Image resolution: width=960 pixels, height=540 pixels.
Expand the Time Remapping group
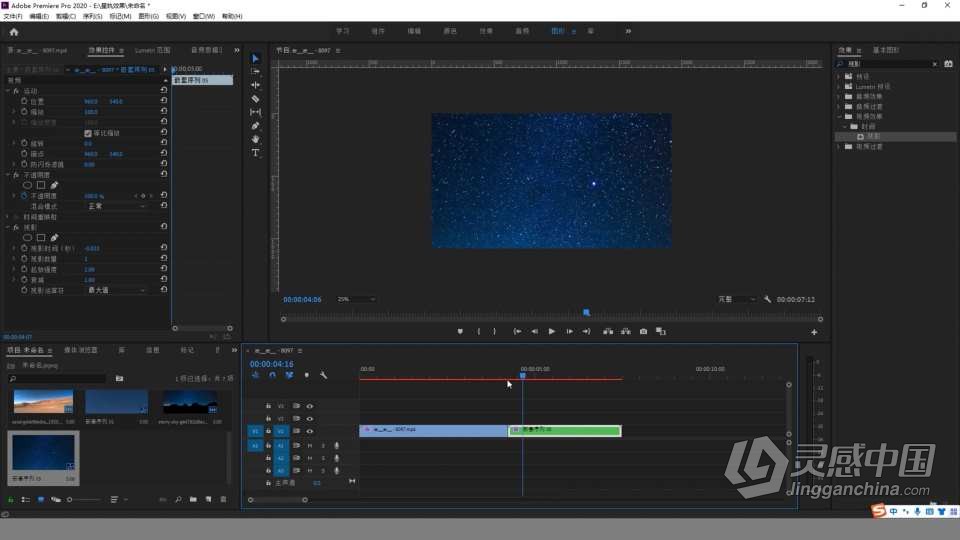coord(9,217)
